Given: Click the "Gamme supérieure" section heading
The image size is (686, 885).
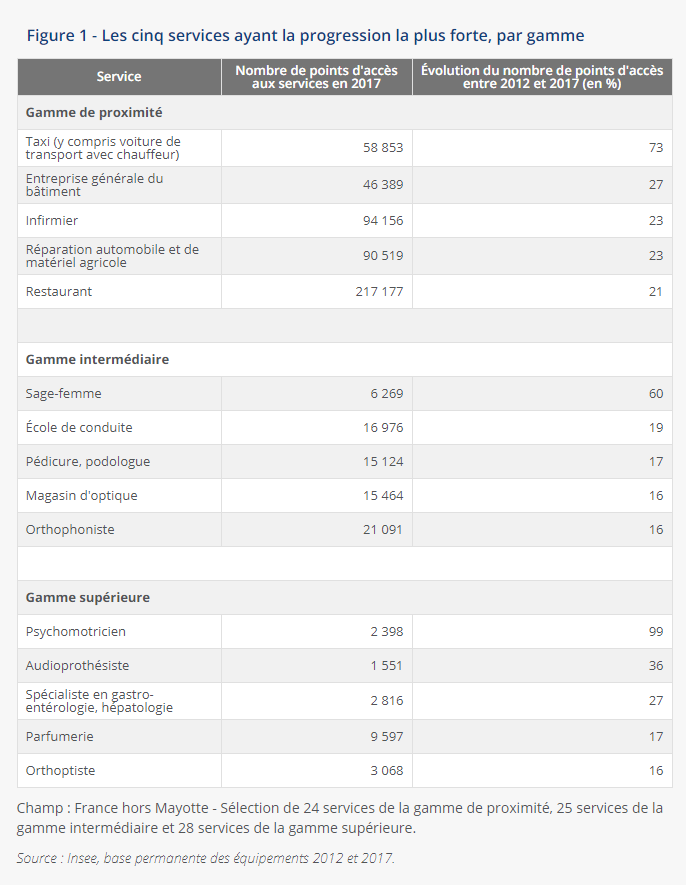Looking at the screenshot, I should (x=88, y=598).
